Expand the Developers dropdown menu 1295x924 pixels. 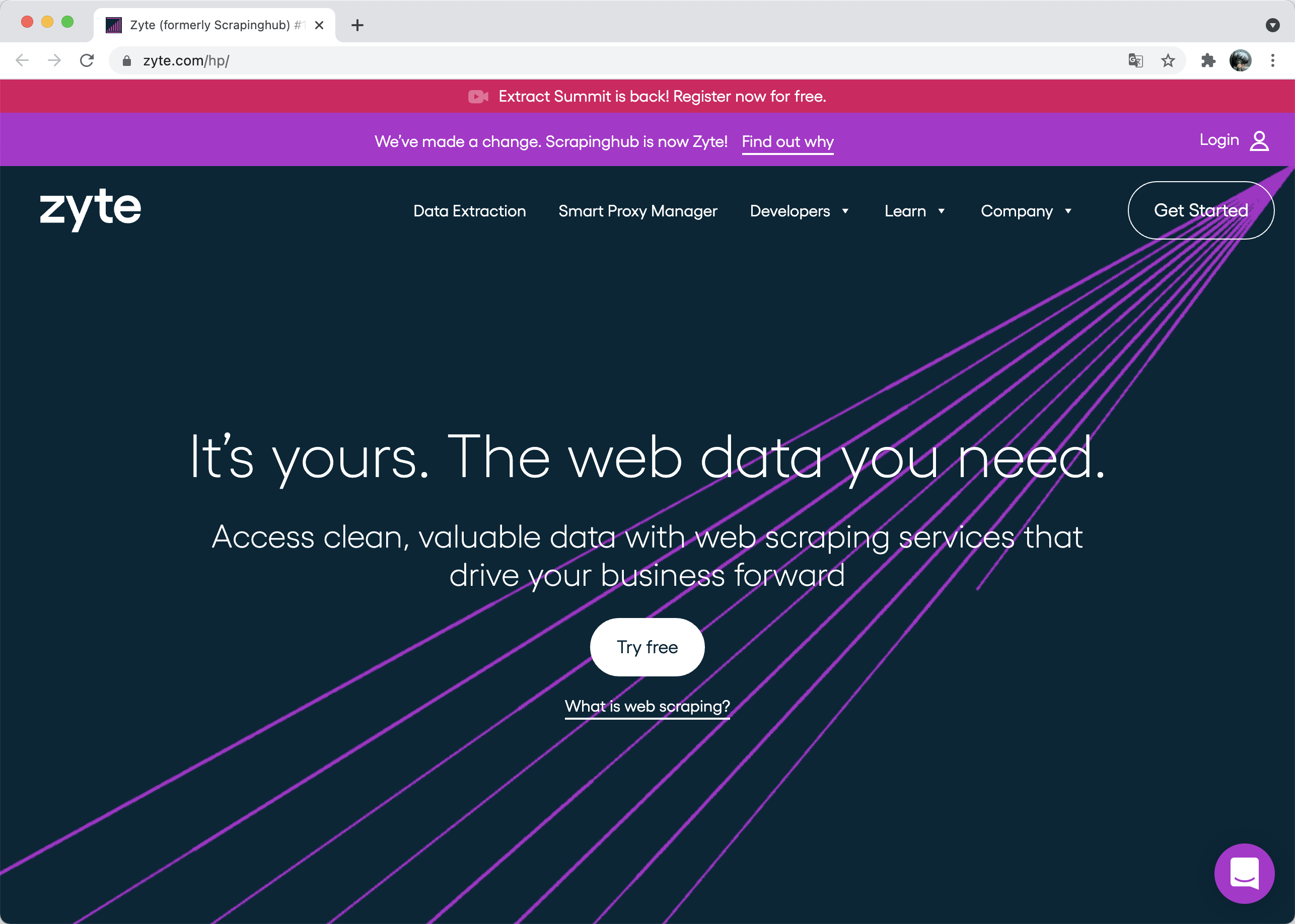point(799,211)
